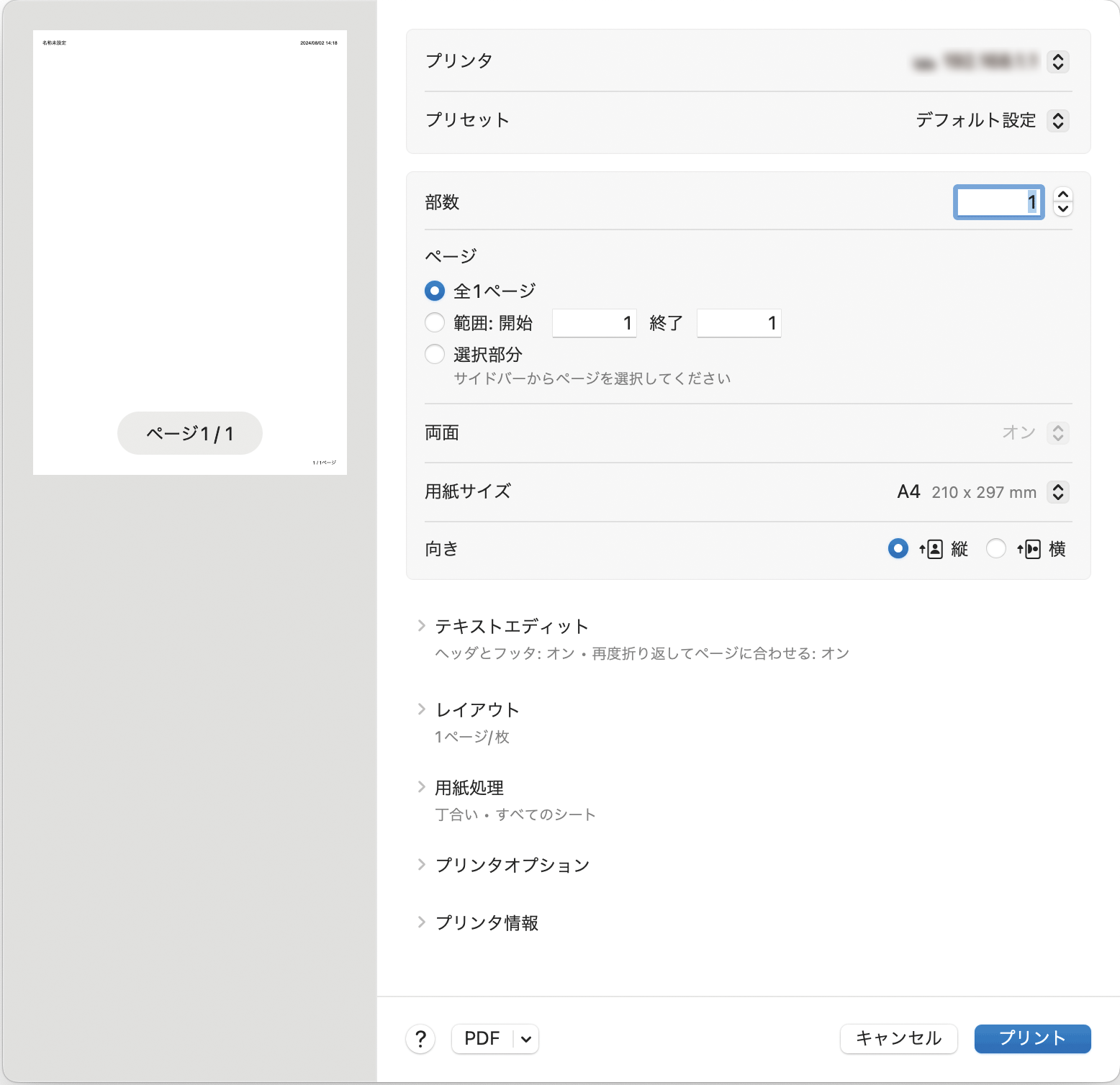The image size is (1120, 1085).
Task: Click the プリント button
Action: pos(1032,1038)
